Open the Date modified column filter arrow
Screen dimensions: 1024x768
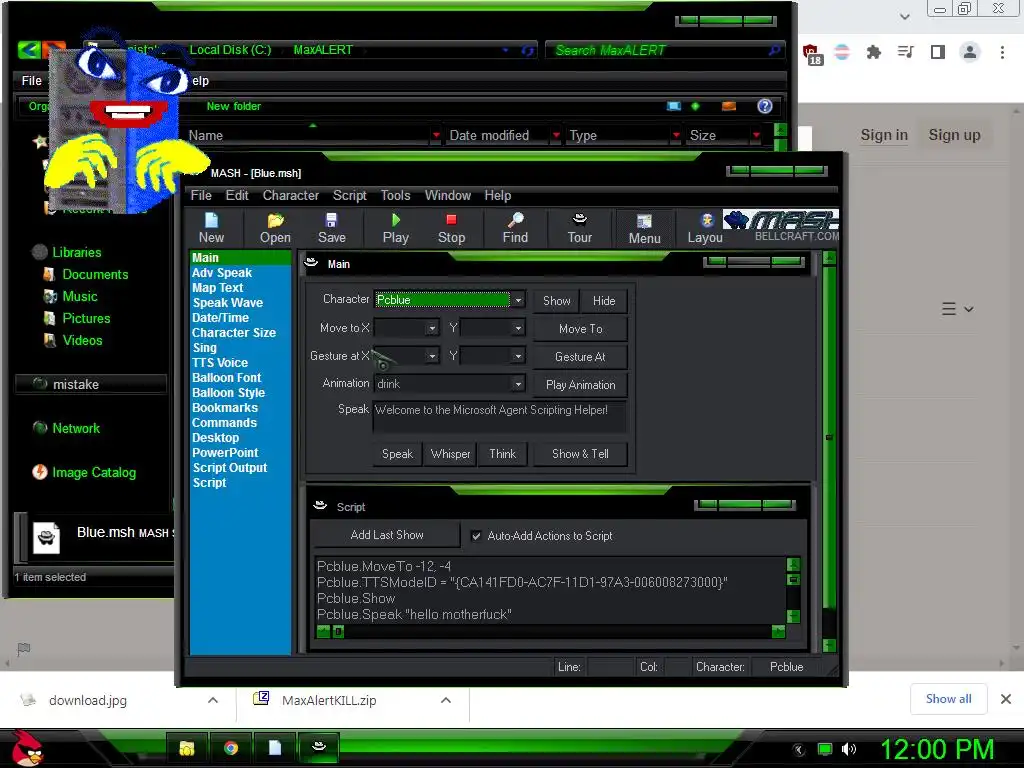pyautogui.click(x=556, y=135)
